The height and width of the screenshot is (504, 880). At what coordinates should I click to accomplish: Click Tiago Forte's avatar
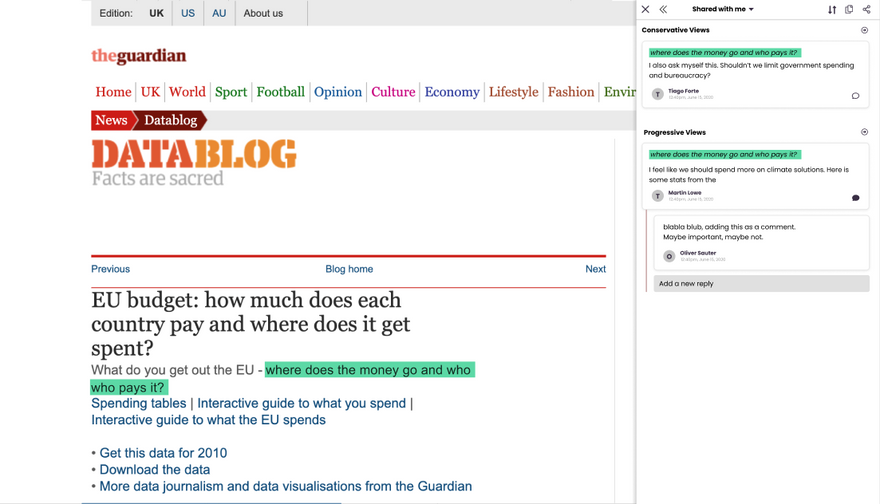658,94
